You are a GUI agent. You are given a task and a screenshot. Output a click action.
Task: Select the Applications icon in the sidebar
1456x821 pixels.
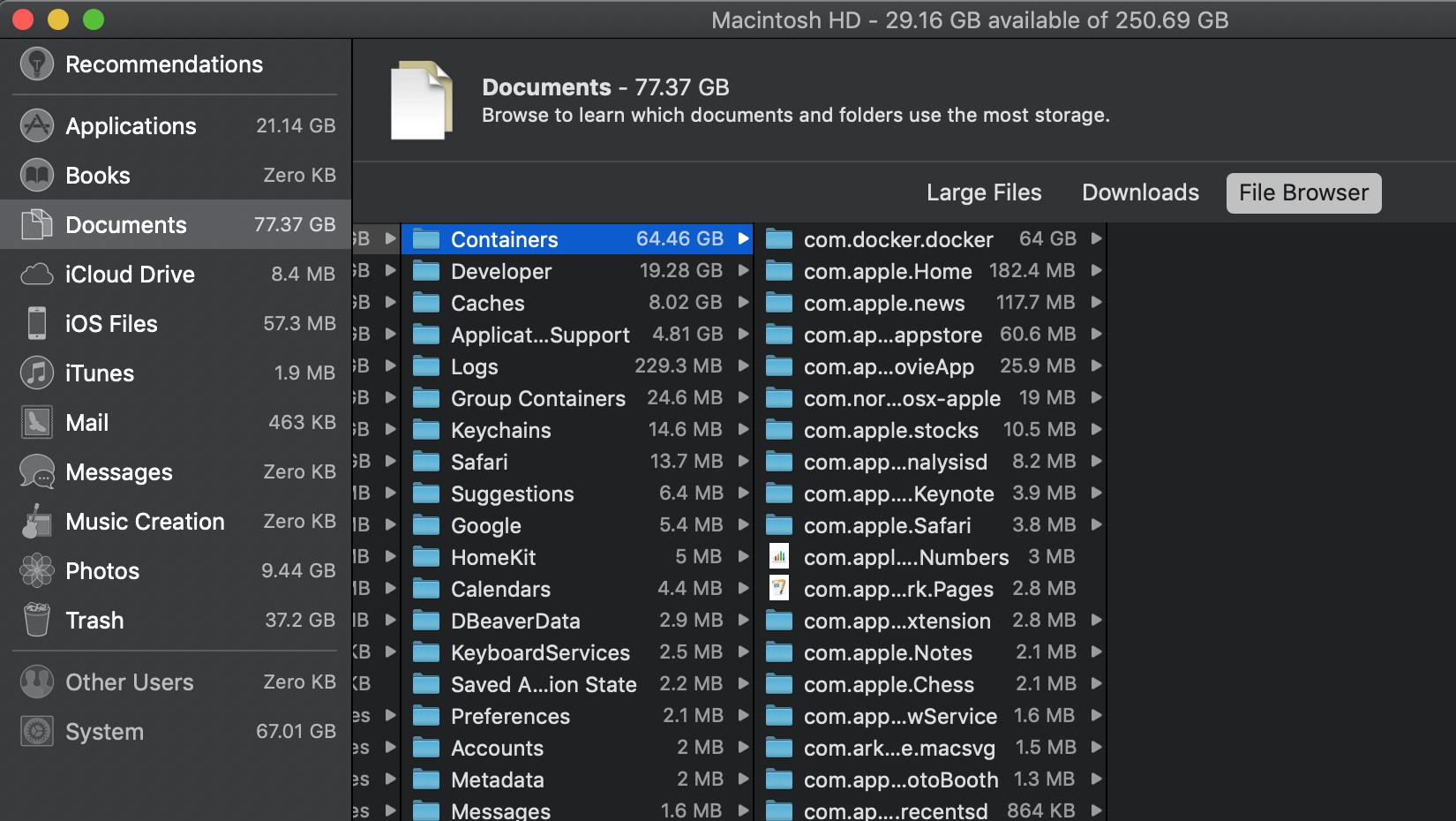coord(36,125)
